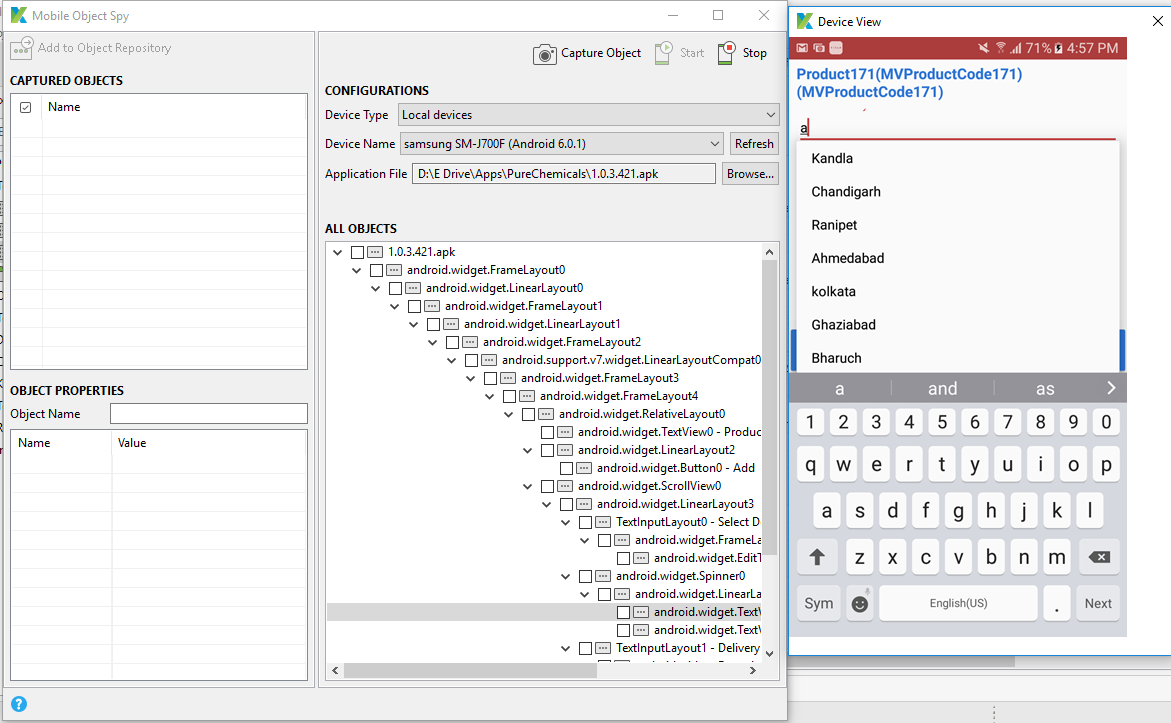This screenshot has height=723, width=1171.
Task: Select Chandigarh from the suggestion list
Action: 845,192
